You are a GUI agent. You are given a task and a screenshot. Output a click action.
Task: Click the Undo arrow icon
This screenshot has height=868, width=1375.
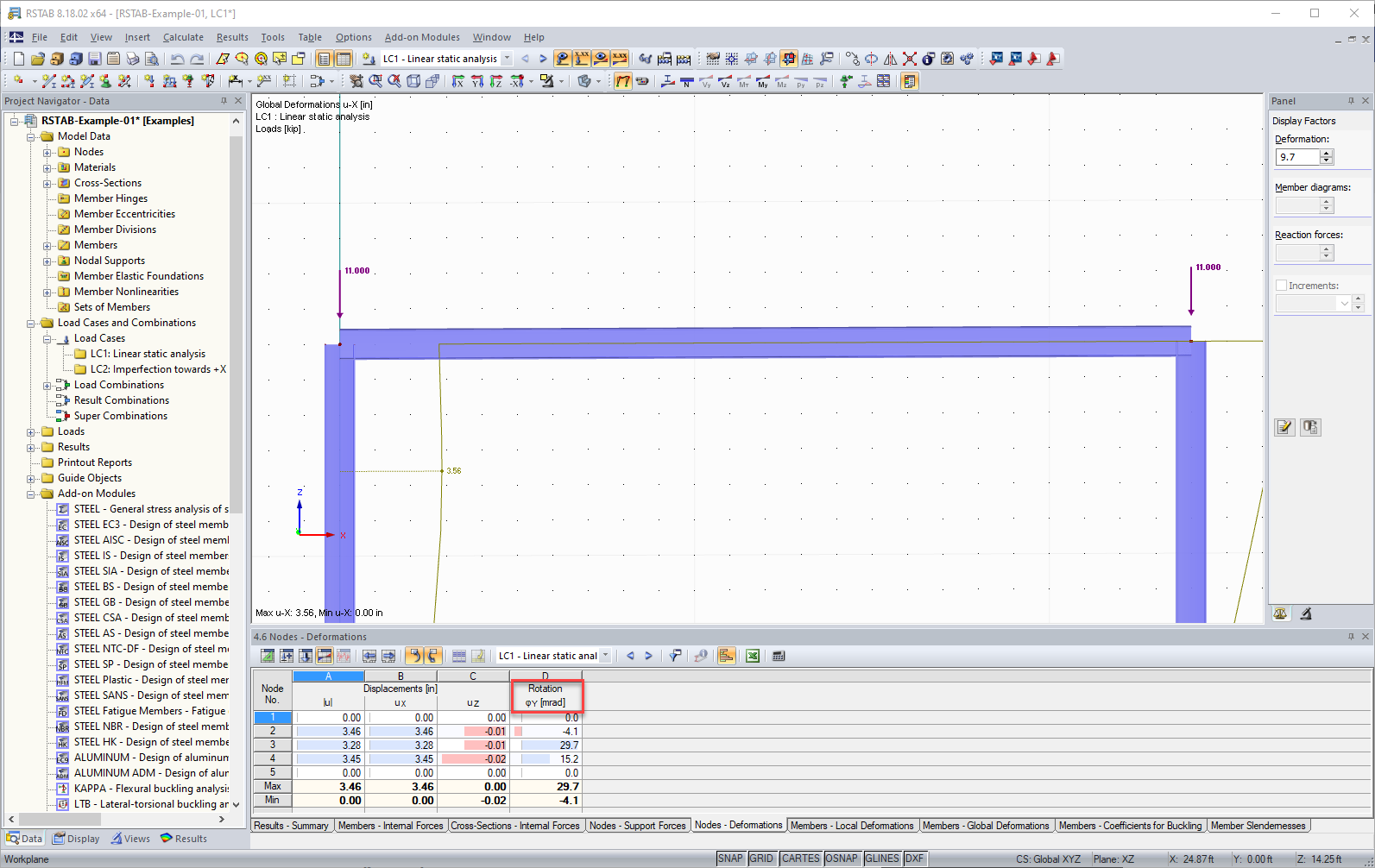[x=177, y=59]
